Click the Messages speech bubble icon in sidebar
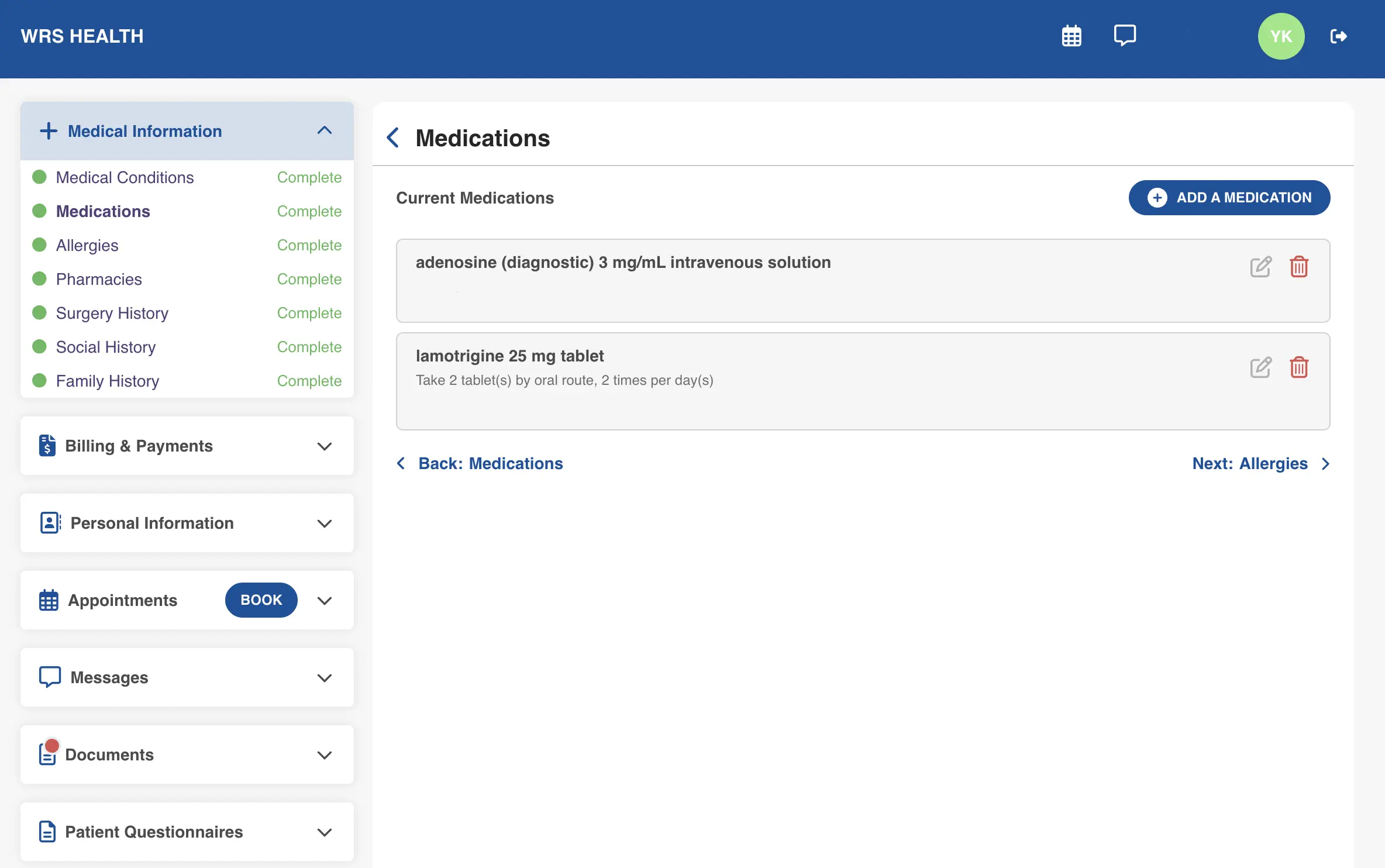The width and height of the screenshot is (1385, 868). [50, 677]
